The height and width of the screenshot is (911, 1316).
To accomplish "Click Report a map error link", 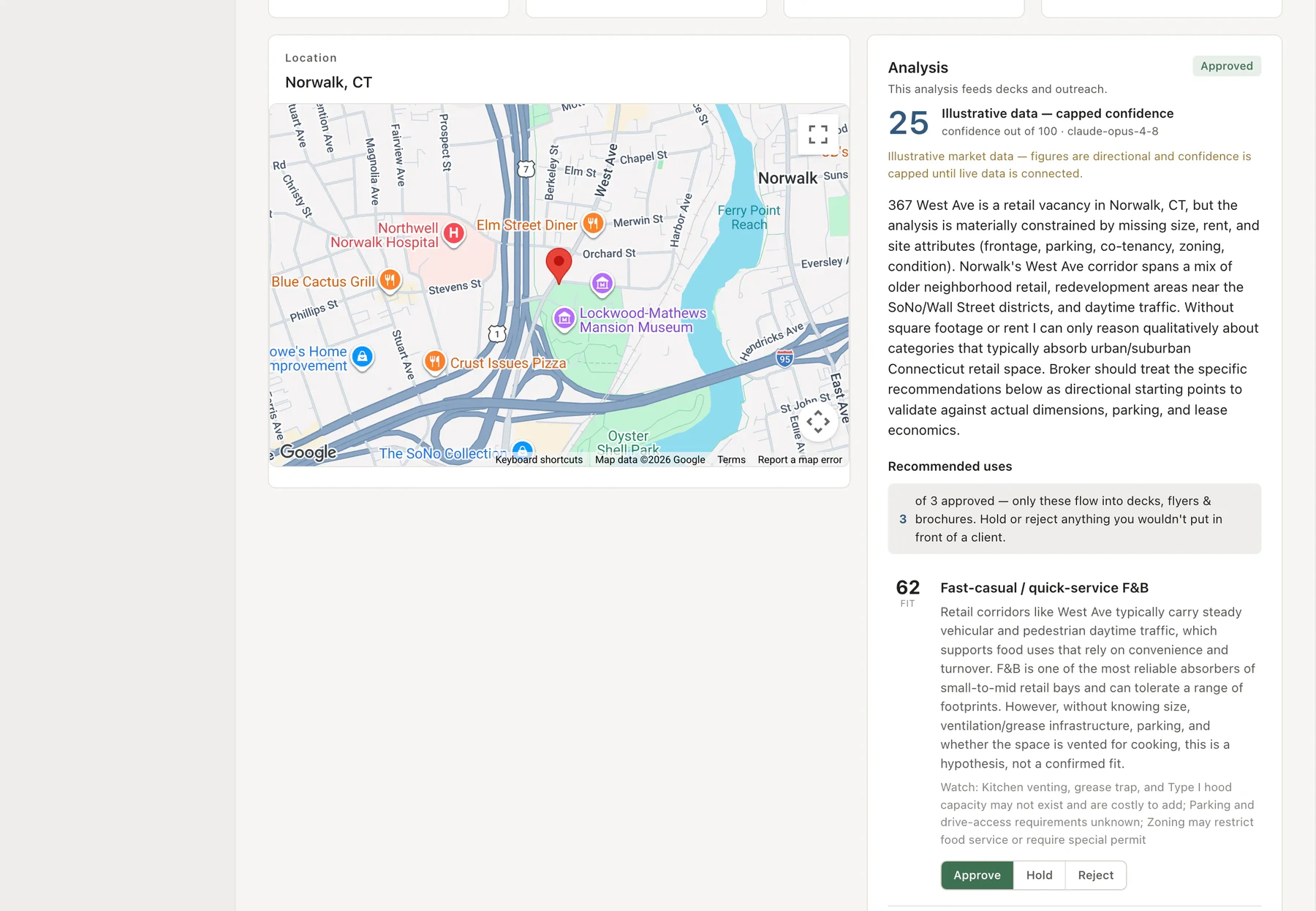I will tap(800, 460).
